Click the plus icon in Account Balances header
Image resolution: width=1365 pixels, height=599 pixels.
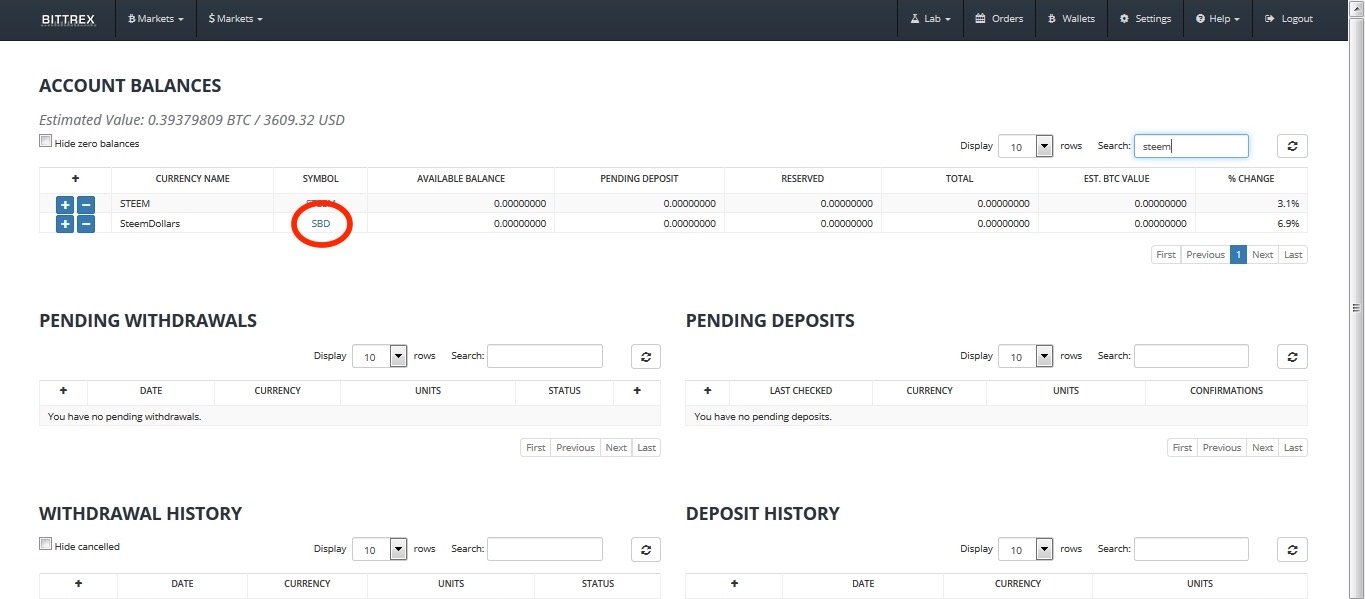[x=75, y=179]
